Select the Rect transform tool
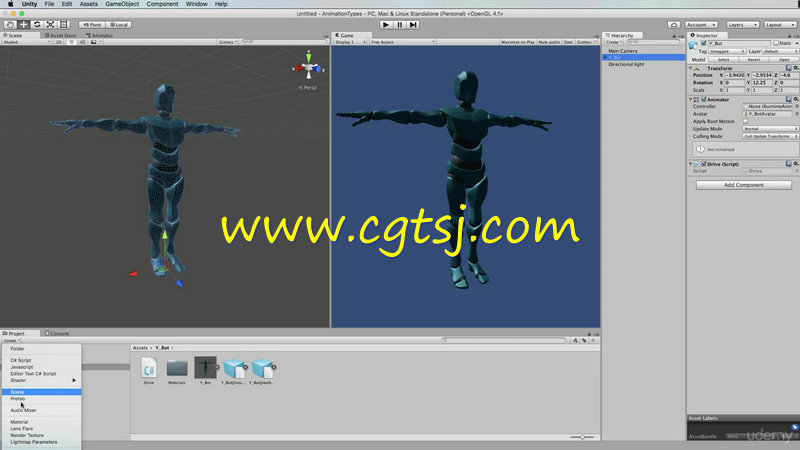This screenshot has height=450, width=800. (x=63, y=24)
